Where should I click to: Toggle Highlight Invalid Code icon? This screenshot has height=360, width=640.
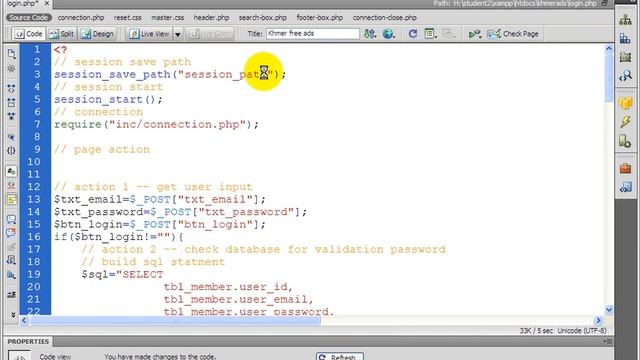[11, 185]
